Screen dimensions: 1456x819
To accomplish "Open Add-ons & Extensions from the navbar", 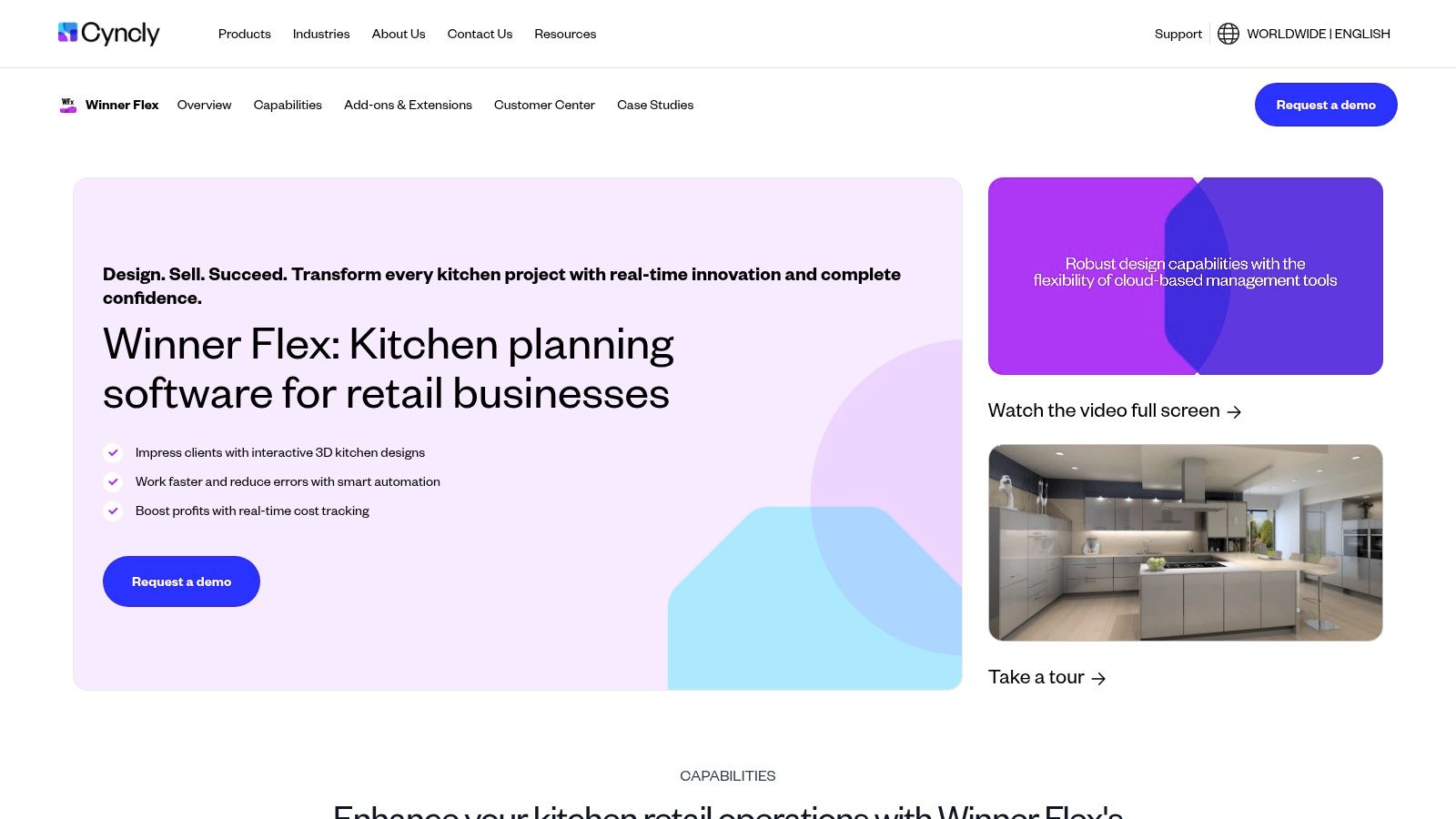I will [x=408, y=105].
